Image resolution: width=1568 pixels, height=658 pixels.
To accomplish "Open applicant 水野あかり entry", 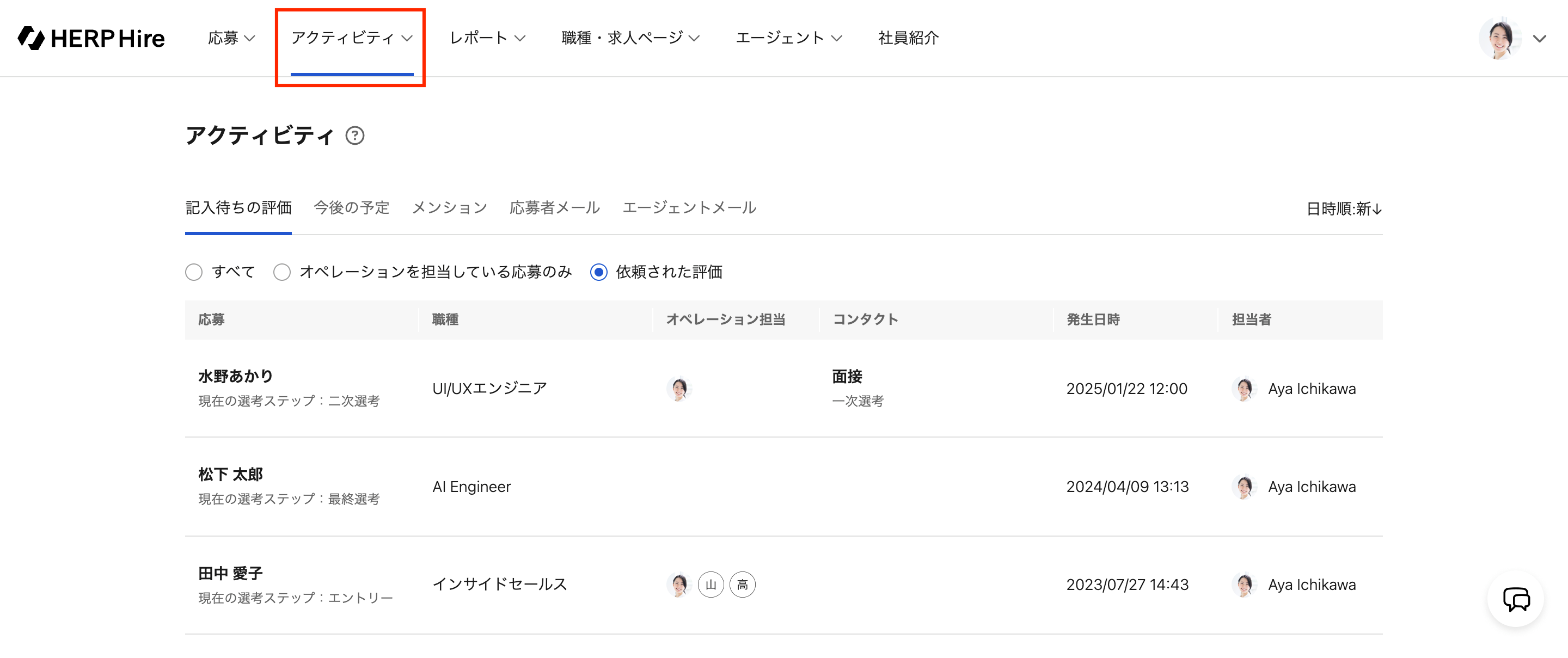I will pyautogui.click(x=236, y=376).
